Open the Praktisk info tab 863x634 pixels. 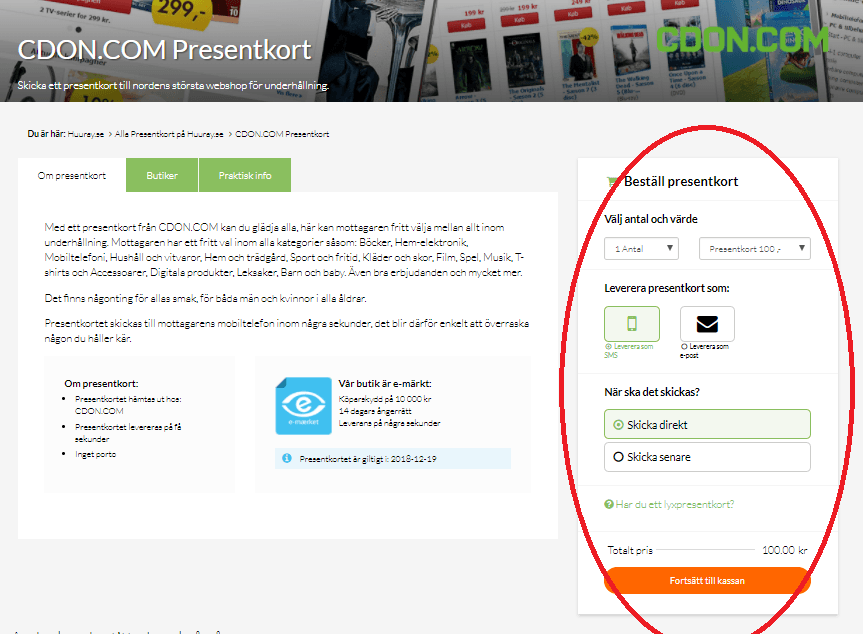(x=245, y=175)
